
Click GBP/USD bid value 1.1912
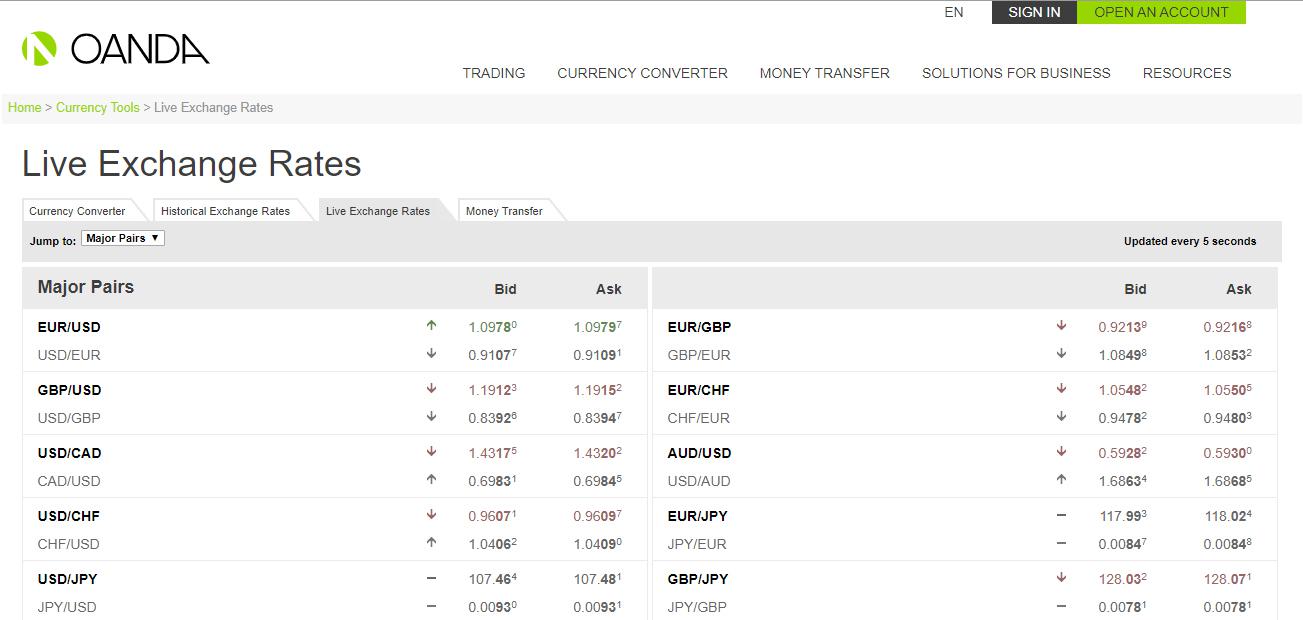click(493, 389)
